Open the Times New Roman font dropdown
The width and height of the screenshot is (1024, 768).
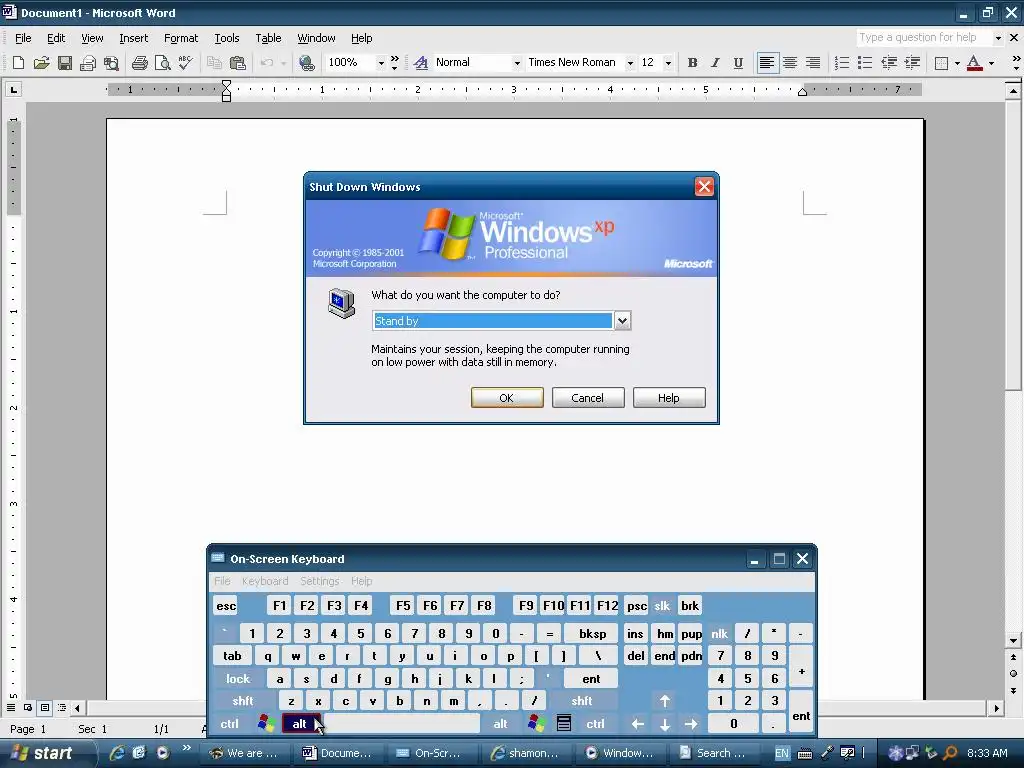[x=630, y=63]
